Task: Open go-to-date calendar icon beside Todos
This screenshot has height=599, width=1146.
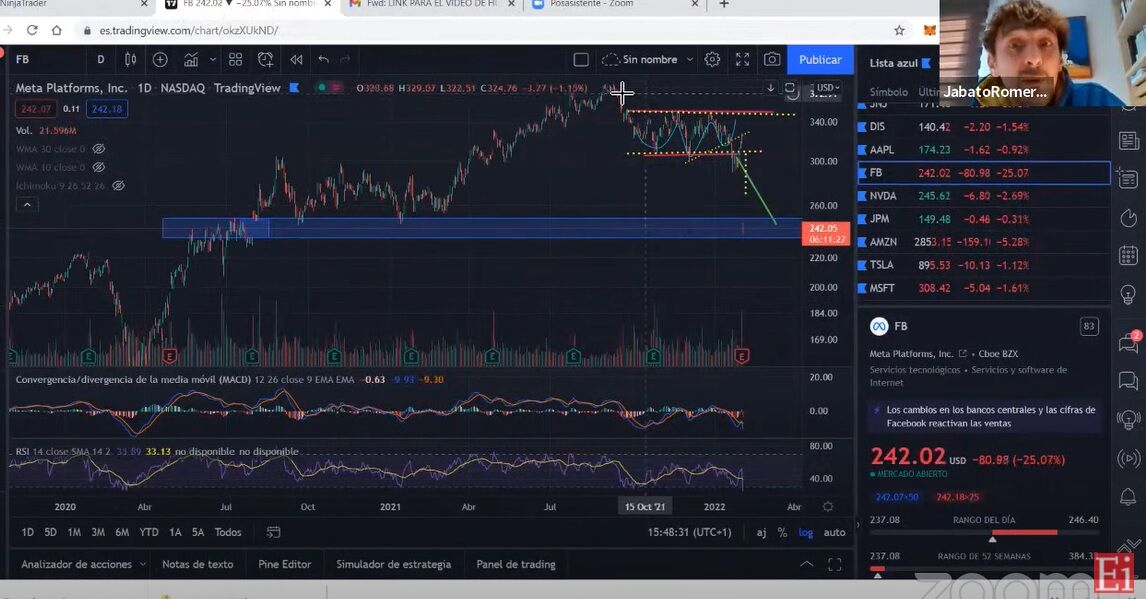Action: pyautogui.click(x=273, y=533)
